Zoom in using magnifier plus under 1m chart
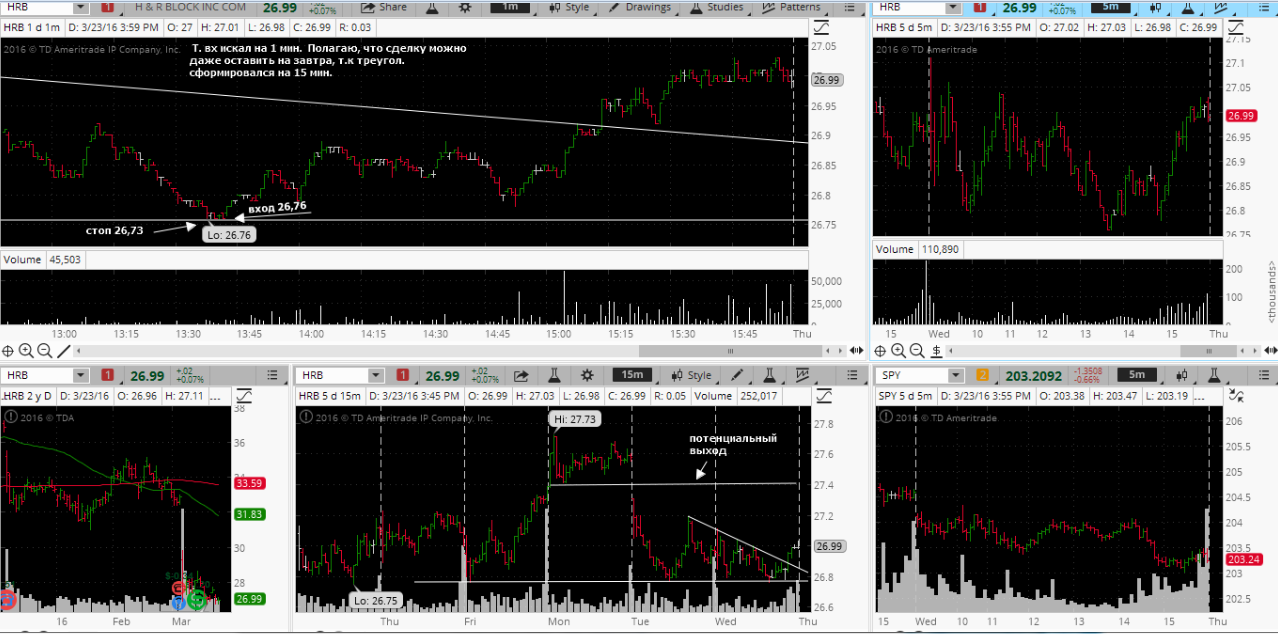Viewport: 1278px width, 634px height. click(x=26, y=351)
